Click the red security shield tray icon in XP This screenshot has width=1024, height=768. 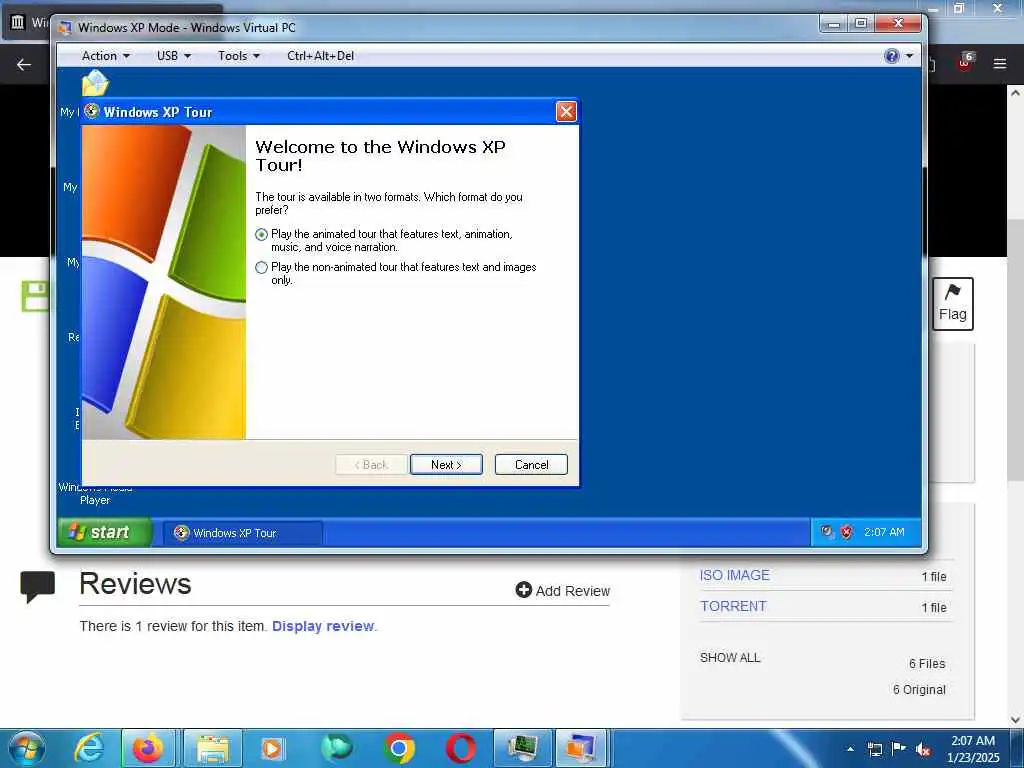point(846,532)
